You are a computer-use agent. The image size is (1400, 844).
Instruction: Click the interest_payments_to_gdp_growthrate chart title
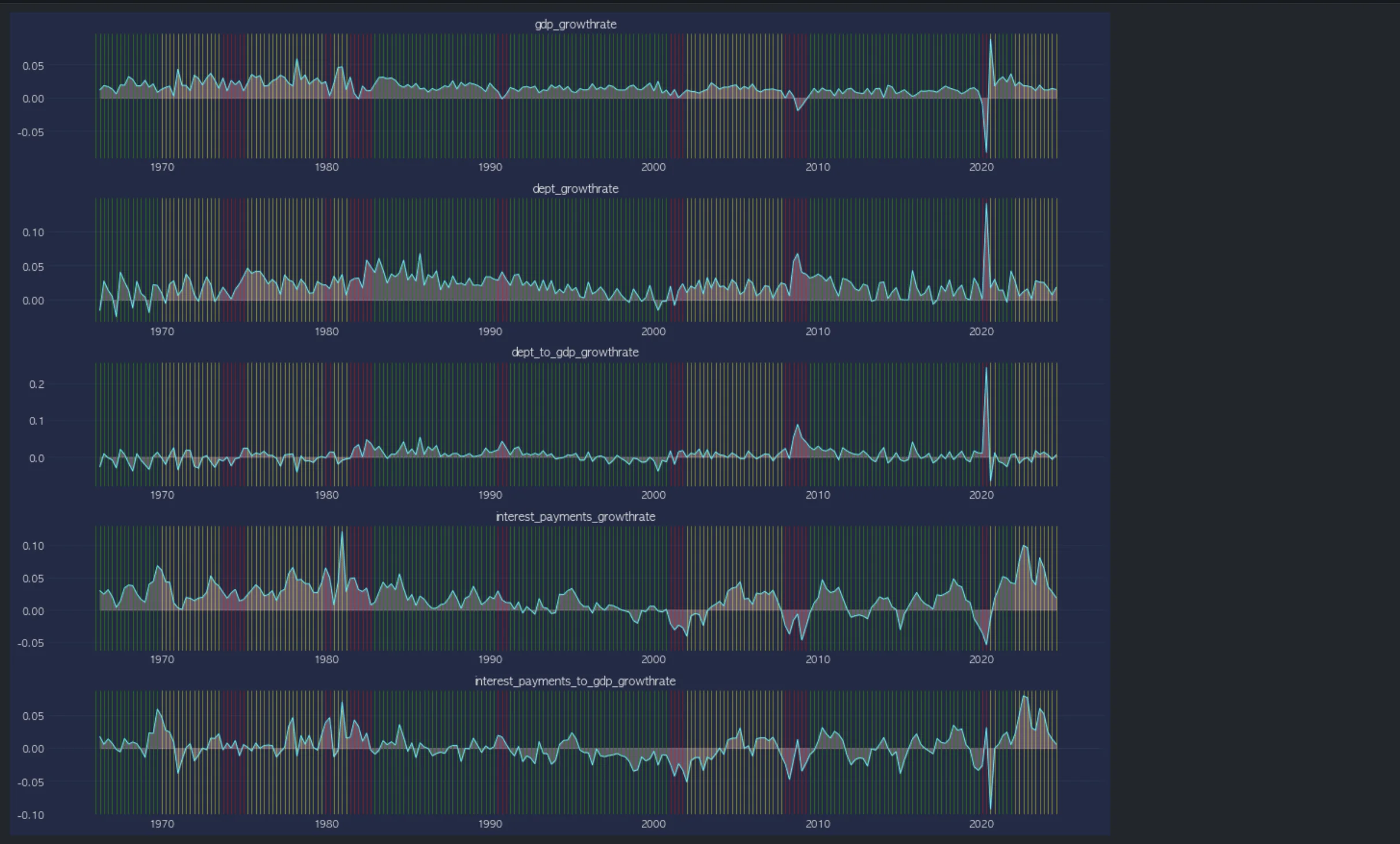click(575, 681)
